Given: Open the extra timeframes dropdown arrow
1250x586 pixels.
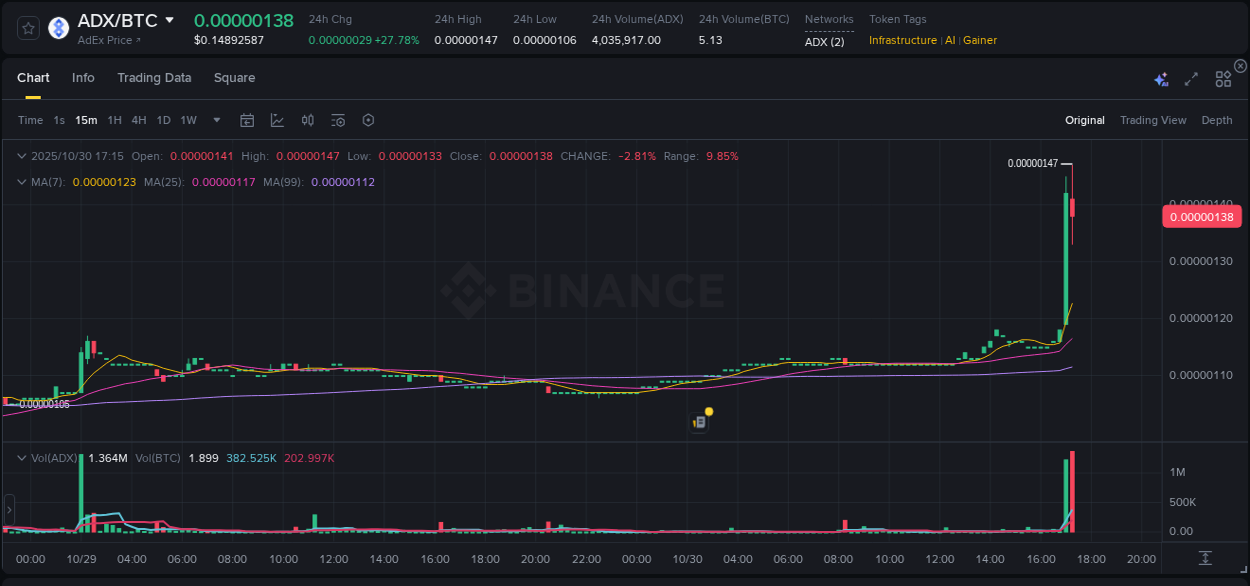Looking at the screenshot, I should [216, 119].
